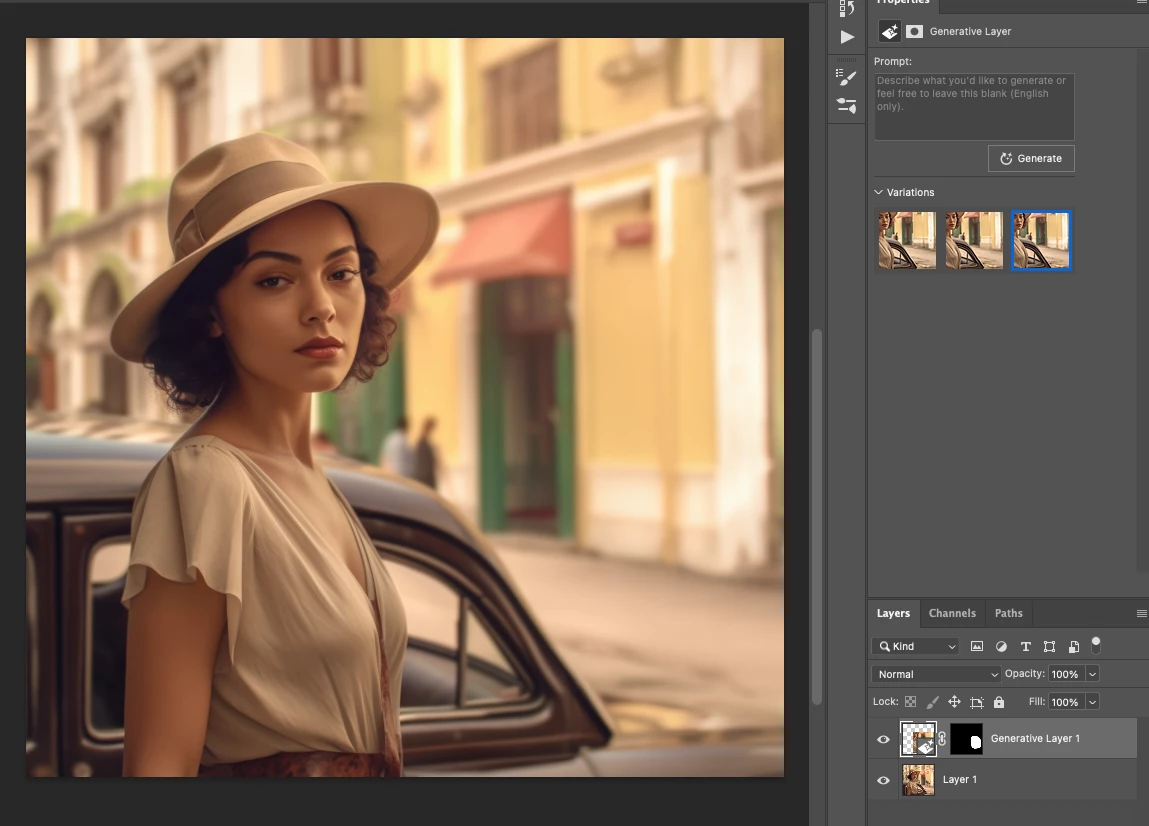Open the Normal blend mode dropdown
This screenshot has height=826, width=1149.
936,674
